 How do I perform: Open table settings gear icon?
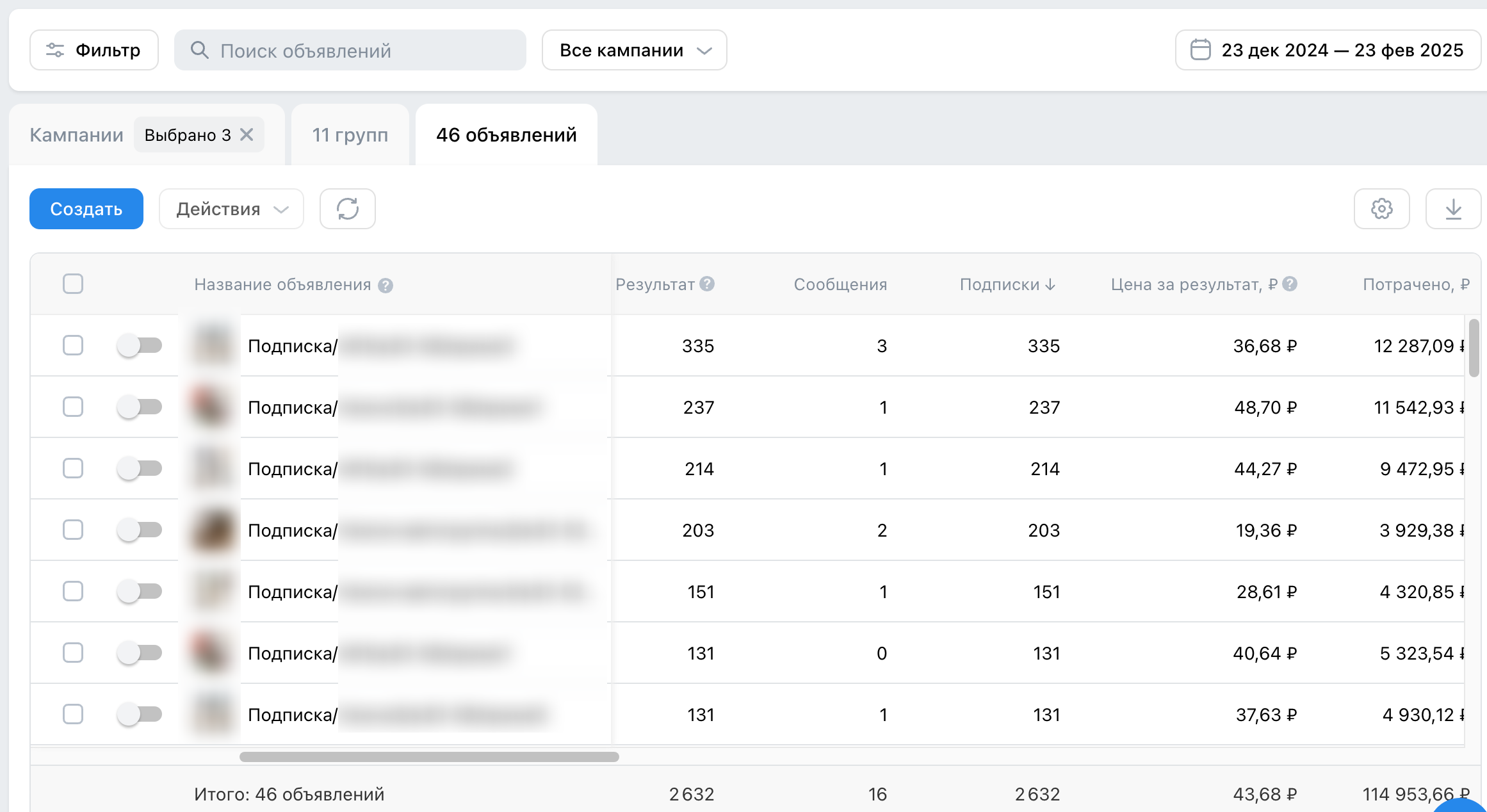1381,209
